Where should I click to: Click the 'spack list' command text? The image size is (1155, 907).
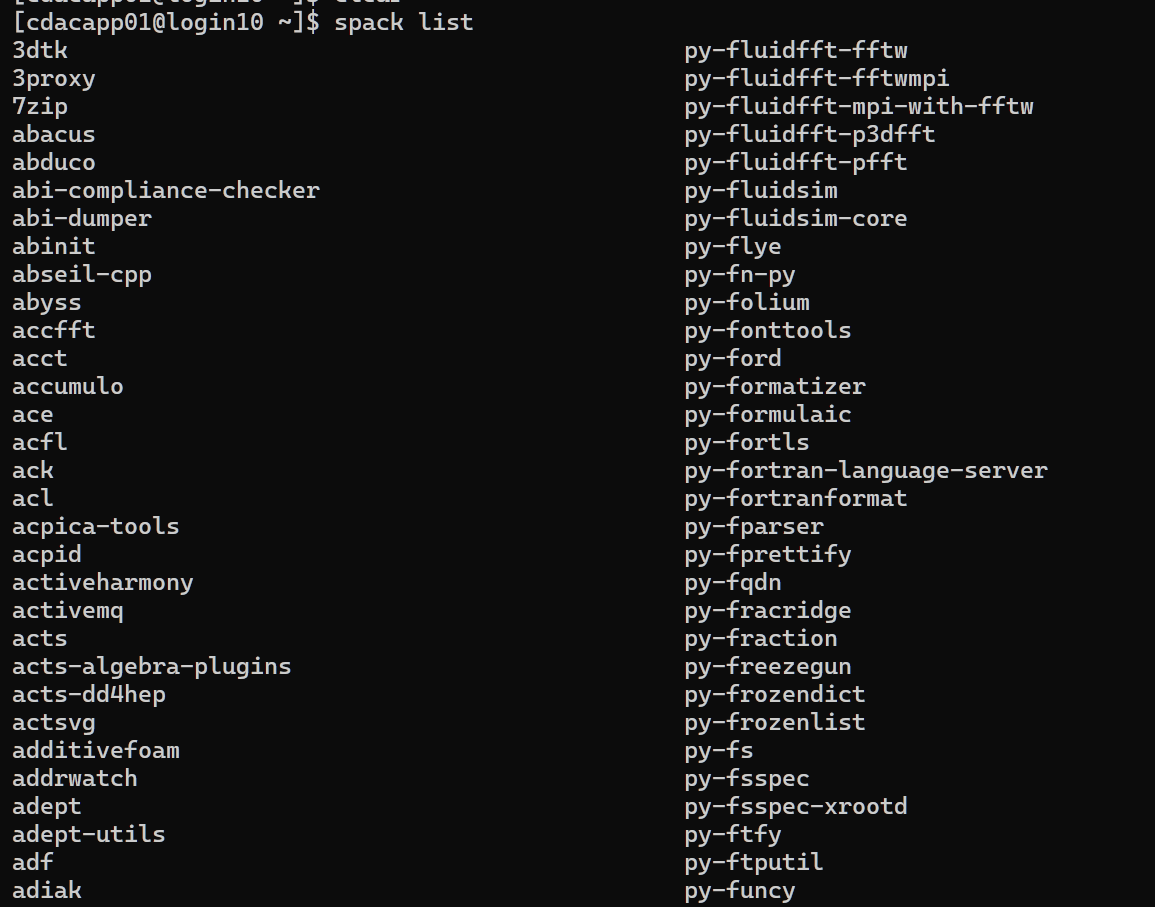click(x=403, y=22)
